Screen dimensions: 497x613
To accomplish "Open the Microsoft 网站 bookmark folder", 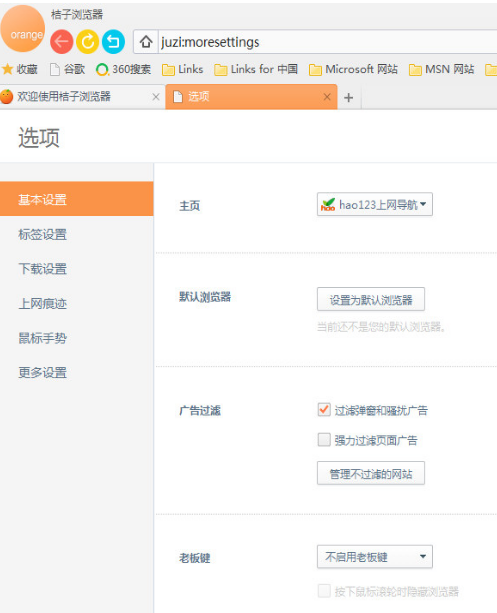I will point(353,70).
